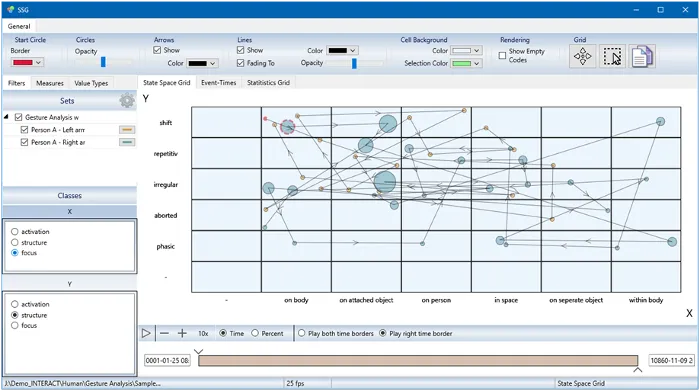Click the plus speed button

[x=182, y=333]
